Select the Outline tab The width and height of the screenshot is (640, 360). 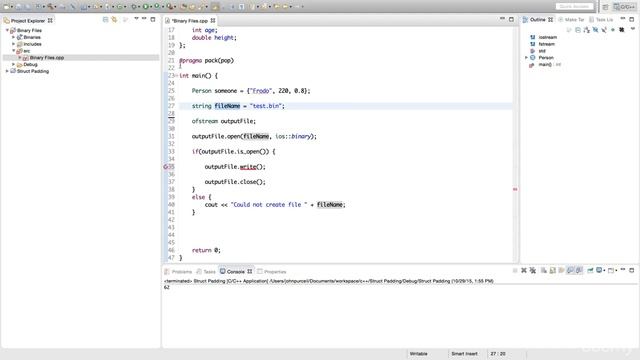tap(538, 20)
